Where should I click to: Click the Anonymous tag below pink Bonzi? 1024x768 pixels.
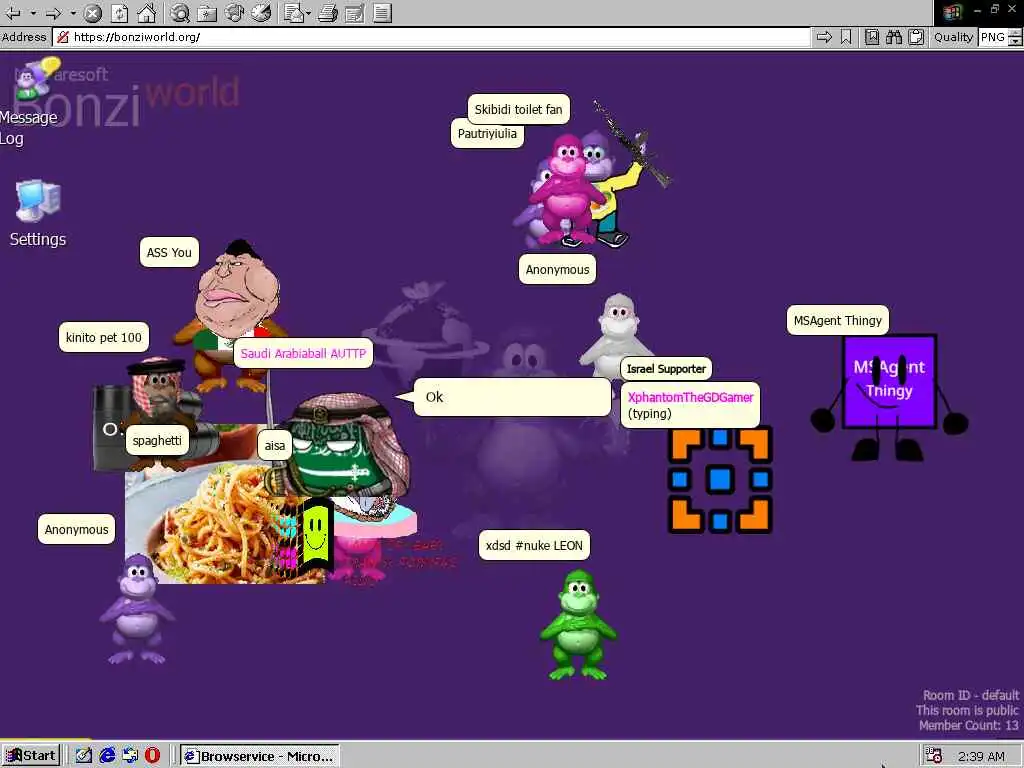(557, 270)
